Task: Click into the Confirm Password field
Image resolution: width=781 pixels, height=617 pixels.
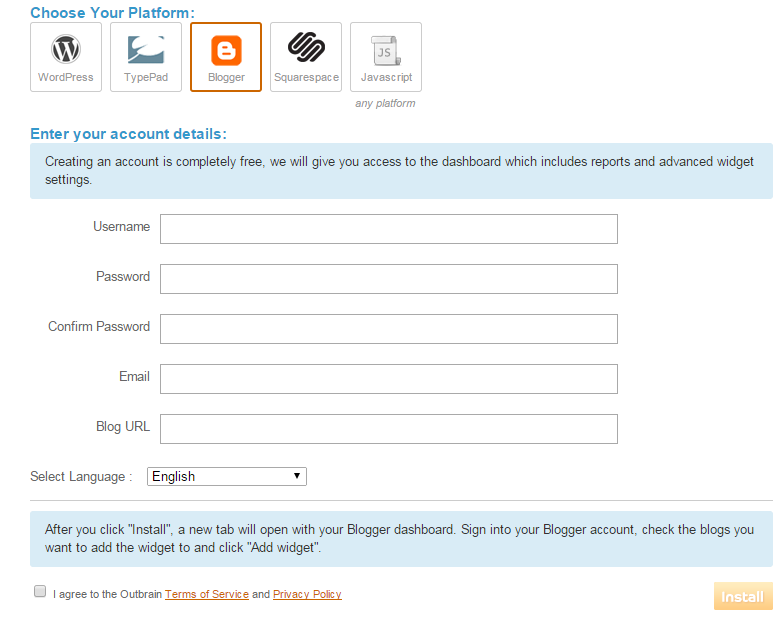Action: coord(389,329)
